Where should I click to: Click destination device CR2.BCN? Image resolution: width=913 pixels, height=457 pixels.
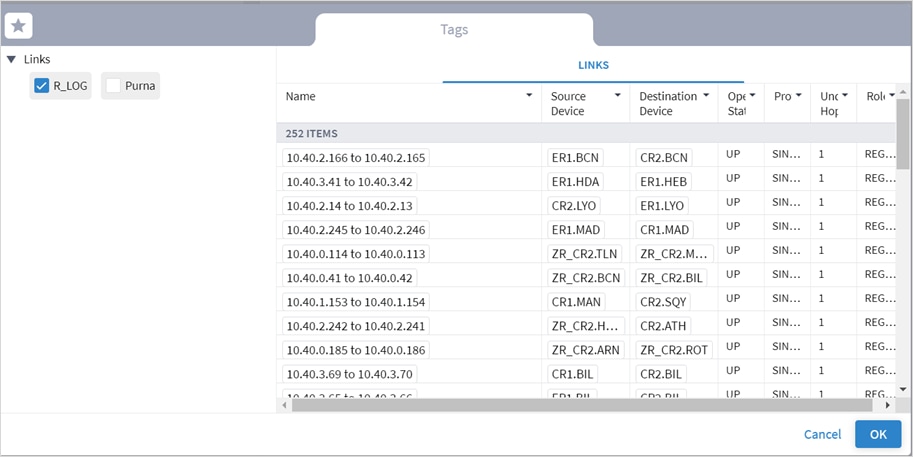click(x=664, y=157)
